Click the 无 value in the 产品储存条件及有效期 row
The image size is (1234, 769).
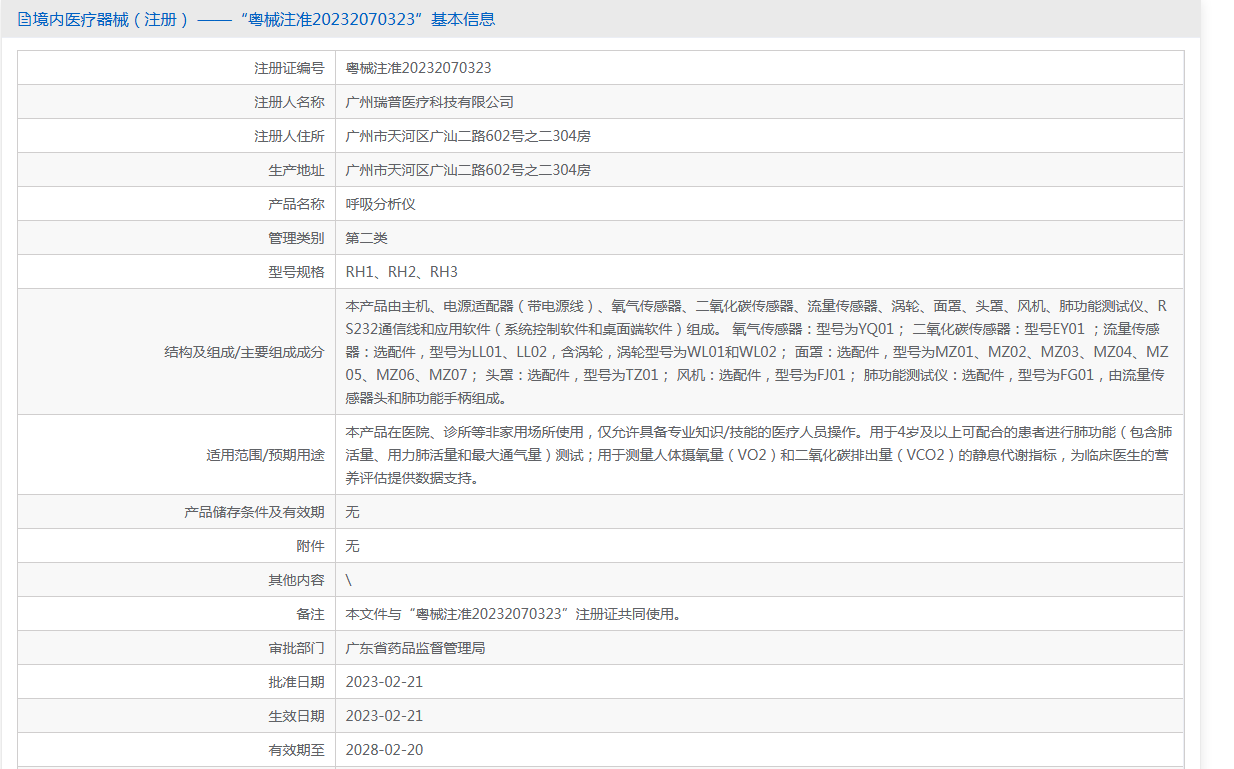tap(353, 512)
